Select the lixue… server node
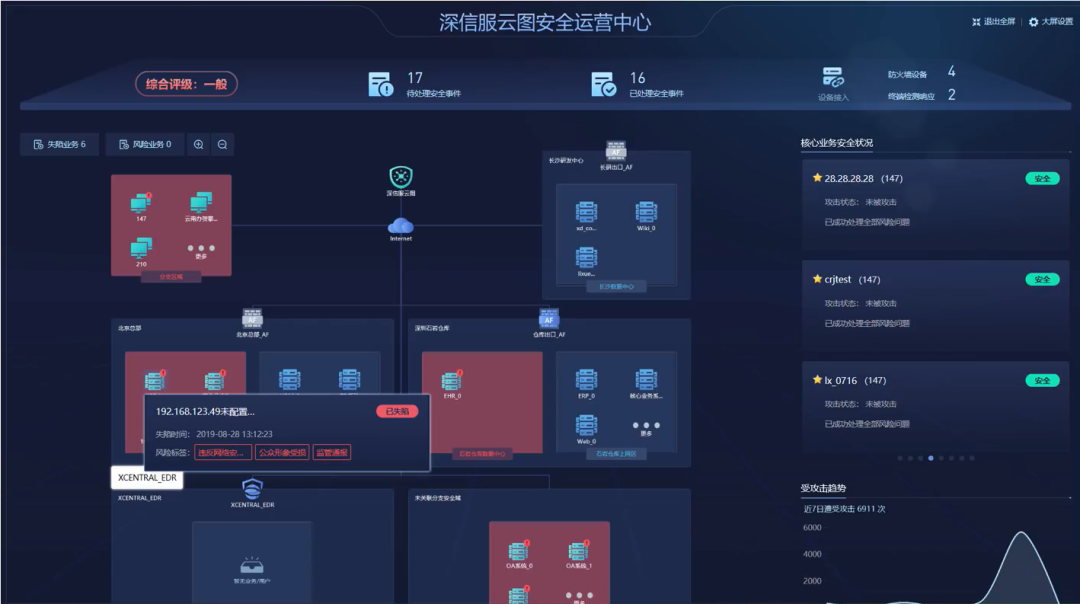The width and height of the screenshot is (1080, 604). tap(586, 257)
